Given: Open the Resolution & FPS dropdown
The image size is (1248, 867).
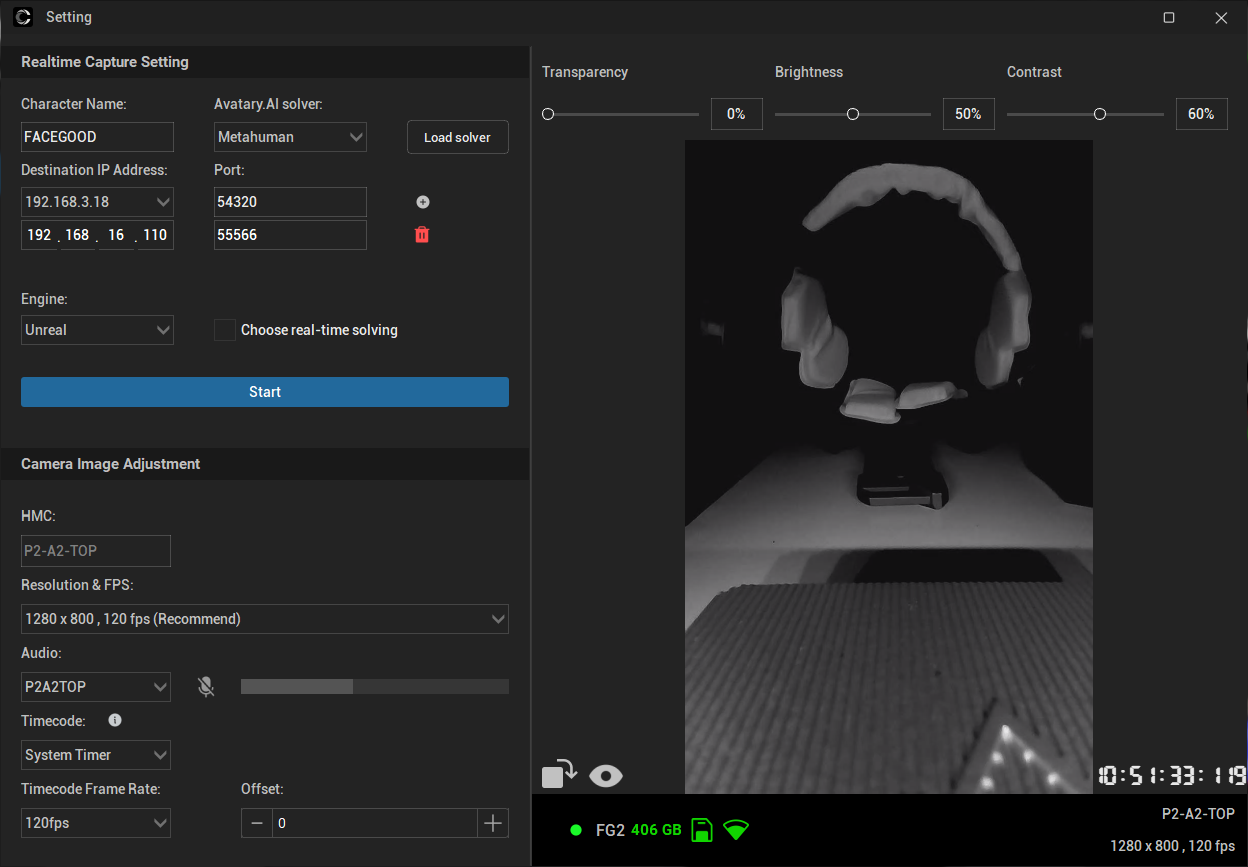Looking at the screenshot, I should 265,619.
